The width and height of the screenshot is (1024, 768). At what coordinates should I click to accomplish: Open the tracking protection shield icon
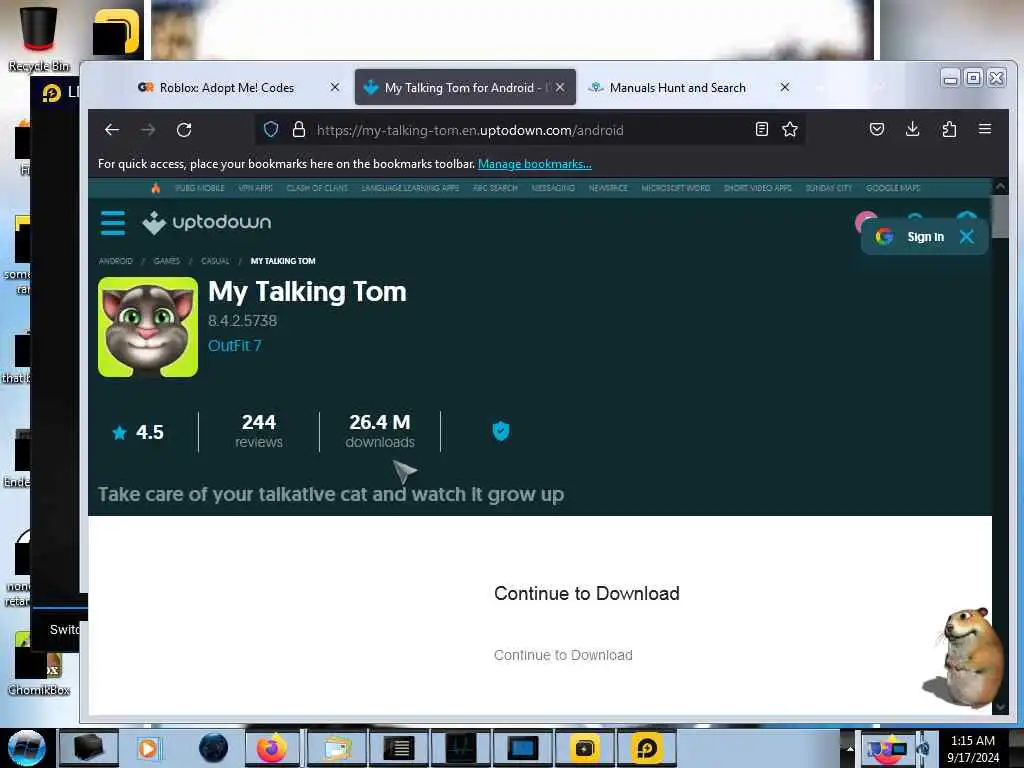pyautogui.click(x=271, y=130)
